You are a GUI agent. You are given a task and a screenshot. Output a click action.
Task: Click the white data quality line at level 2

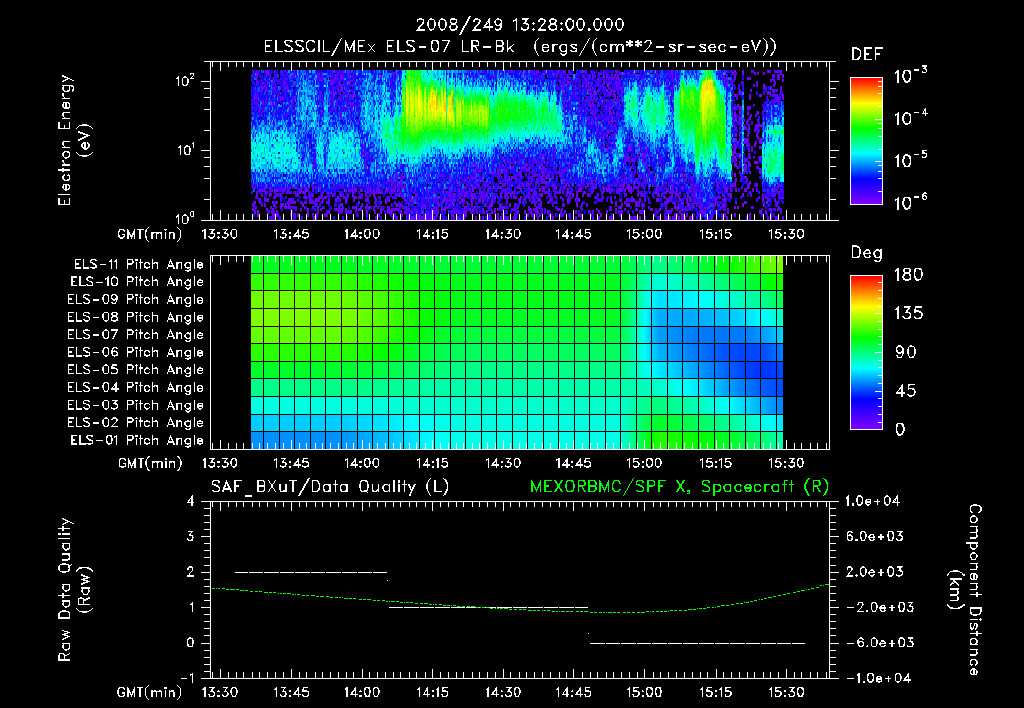(x=311, y=572)
